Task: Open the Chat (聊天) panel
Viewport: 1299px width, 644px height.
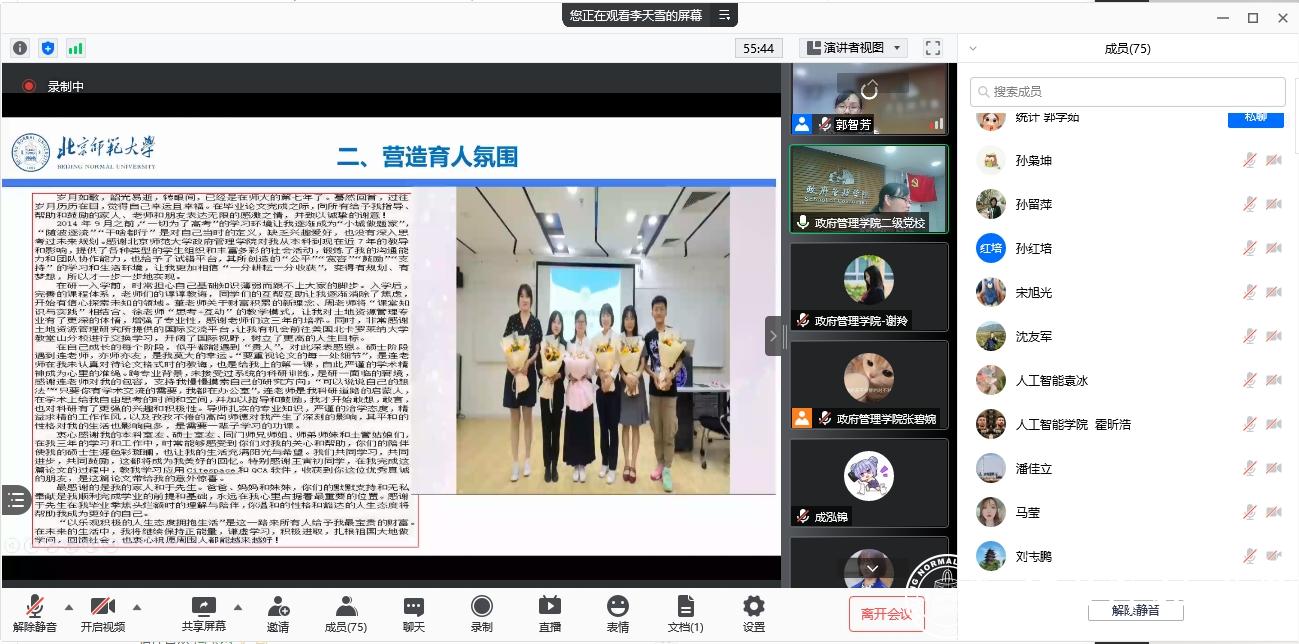Action: 413,611
